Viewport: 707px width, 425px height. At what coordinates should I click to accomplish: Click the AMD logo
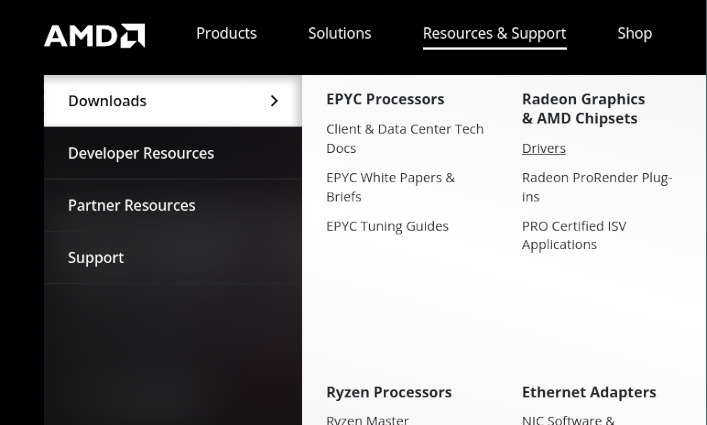[95, 36]
